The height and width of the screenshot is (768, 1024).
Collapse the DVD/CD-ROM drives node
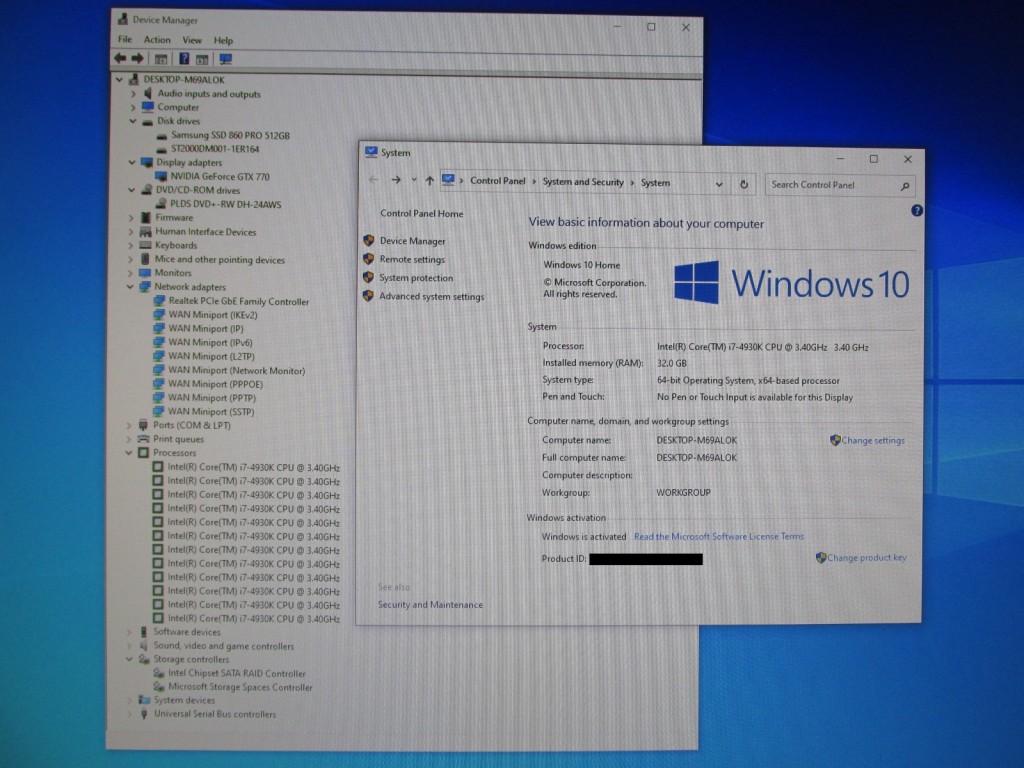(x=132, y=190)
